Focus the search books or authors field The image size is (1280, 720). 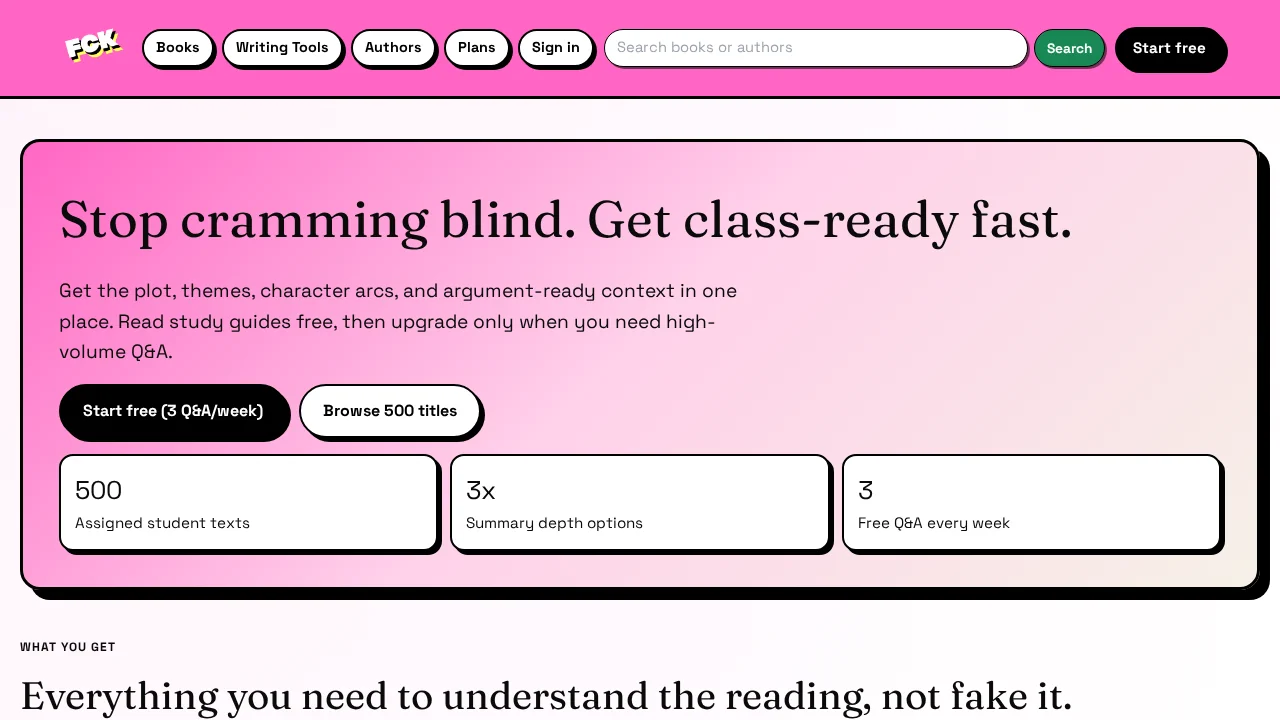point(815,47)
